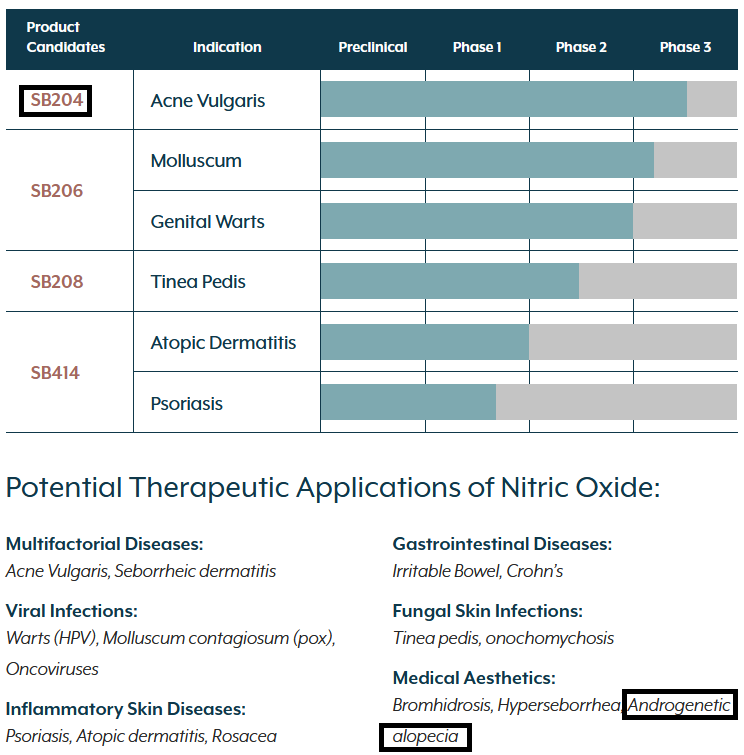The image size is (744, 755).
Task: Click the Preclinical column header
Action: coord(373,47)
